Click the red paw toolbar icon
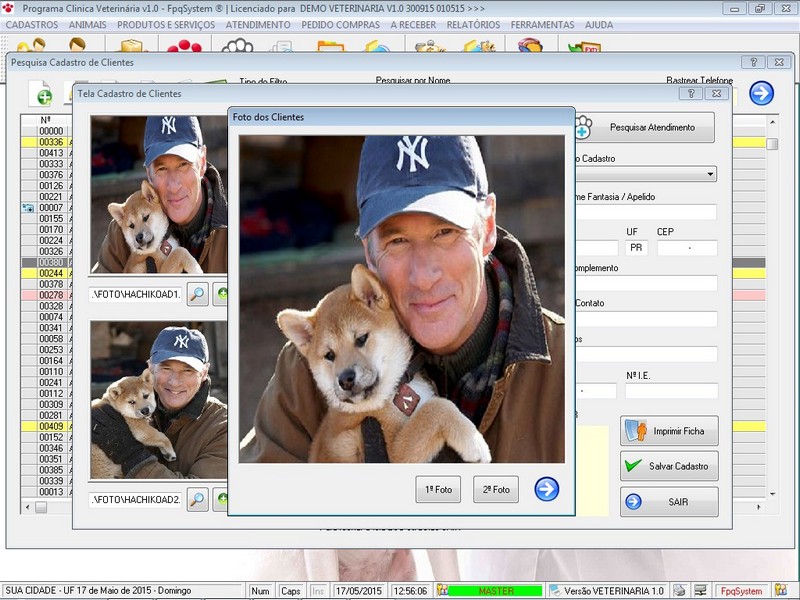The height and width of the screenshot is (600, 800). point(184,46)
